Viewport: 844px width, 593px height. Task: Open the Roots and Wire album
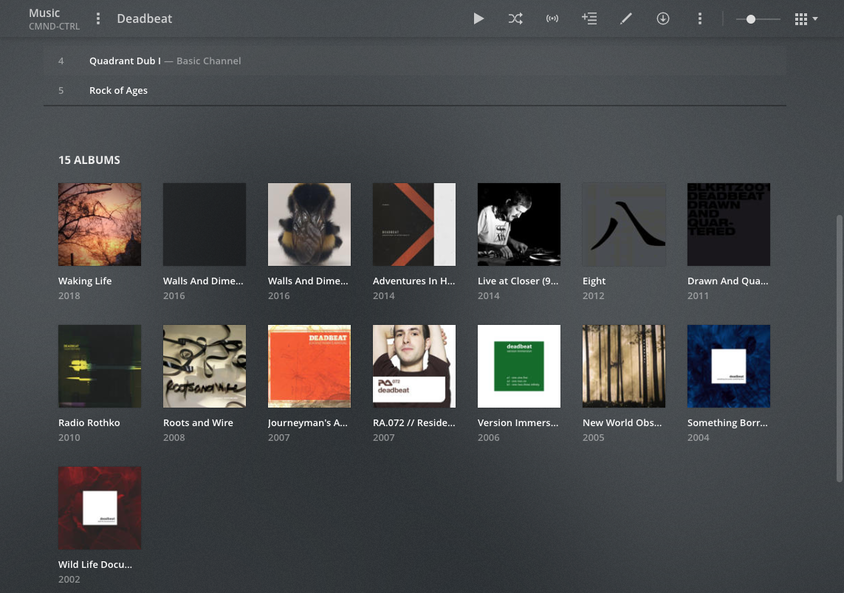(x=204, y=366)
